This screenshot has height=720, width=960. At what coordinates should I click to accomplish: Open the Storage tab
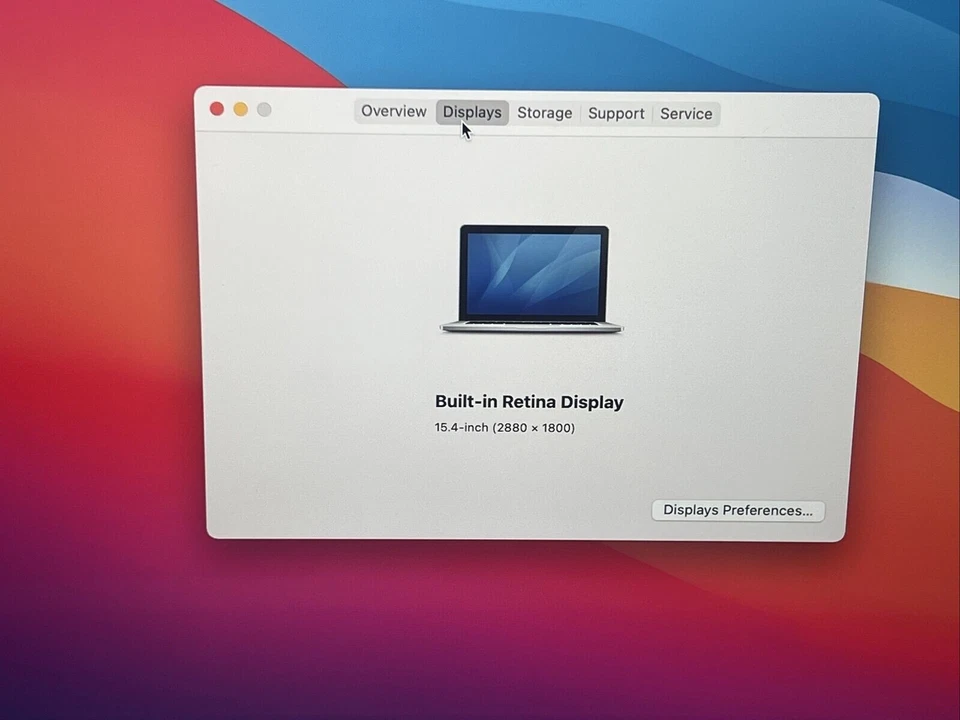point(544,113)
